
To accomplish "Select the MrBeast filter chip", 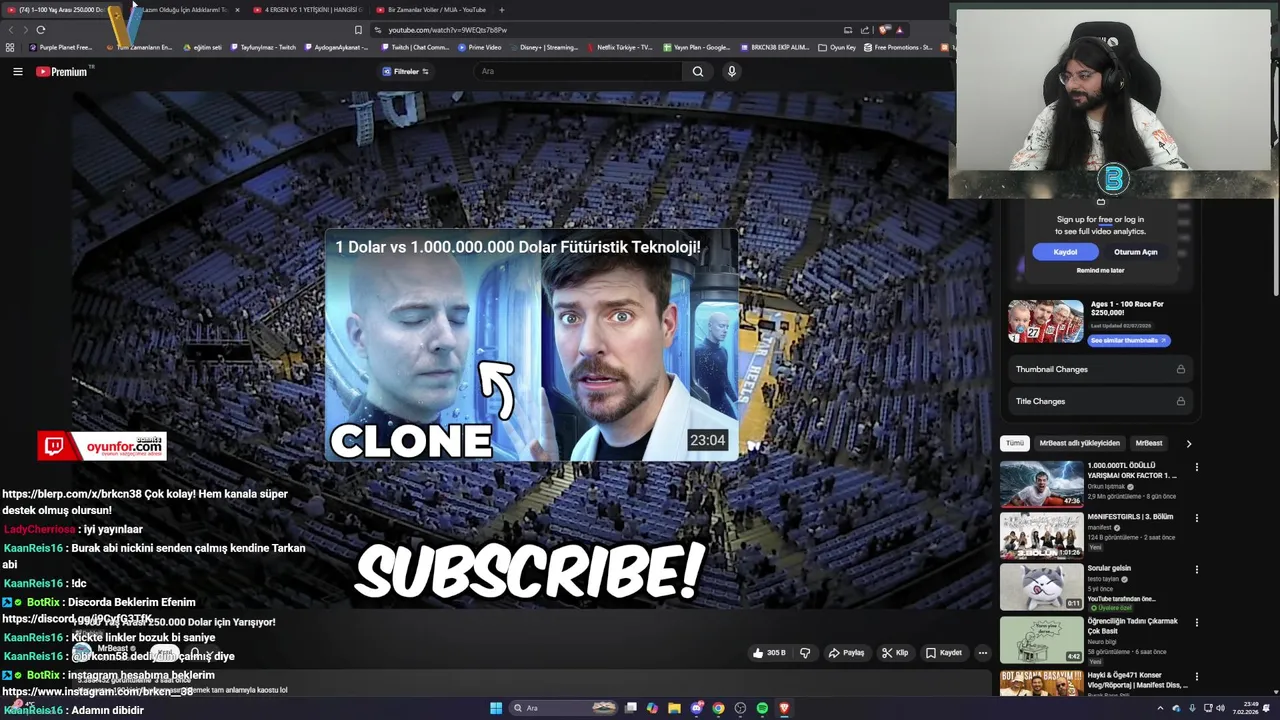I will (x=1149, y=443).
